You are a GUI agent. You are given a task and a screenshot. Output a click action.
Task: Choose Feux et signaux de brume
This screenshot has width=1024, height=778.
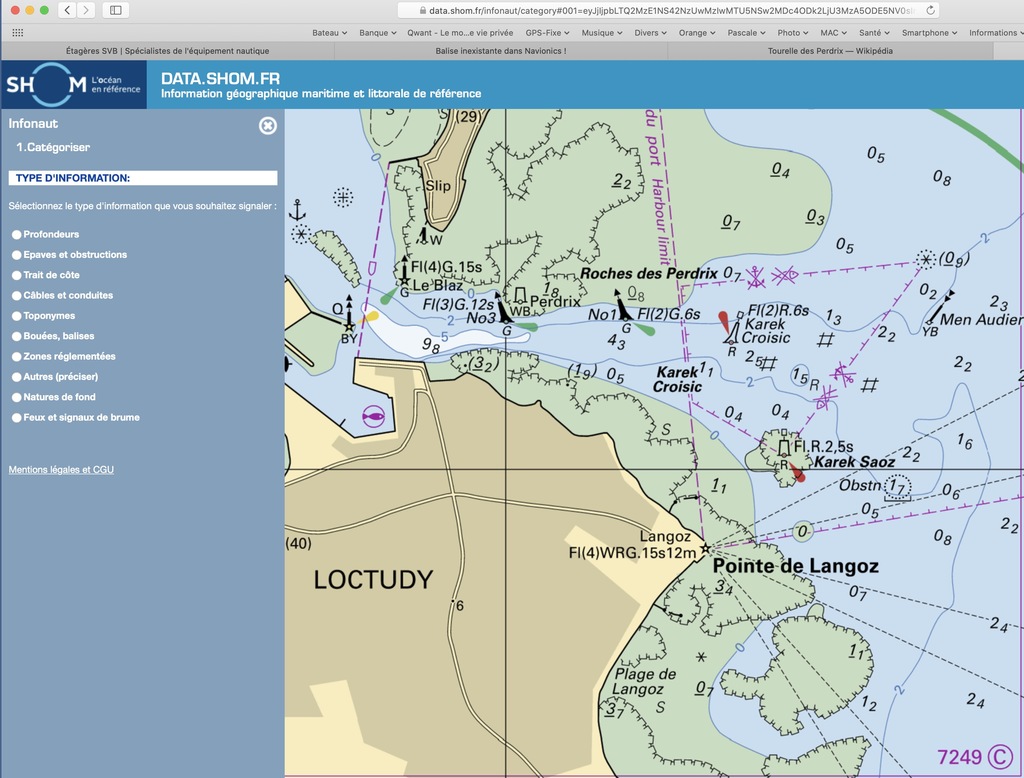pos(16,417)
